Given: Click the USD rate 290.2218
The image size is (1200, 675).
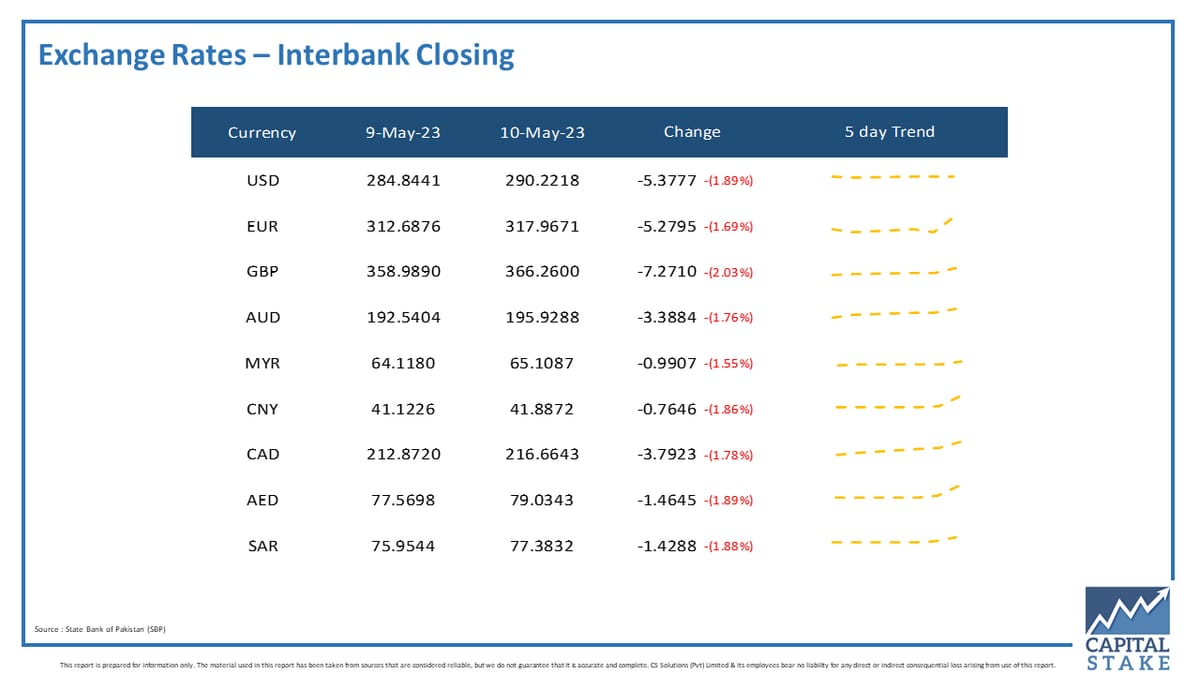Looking at the screenshot, I should tap(542, 181).
